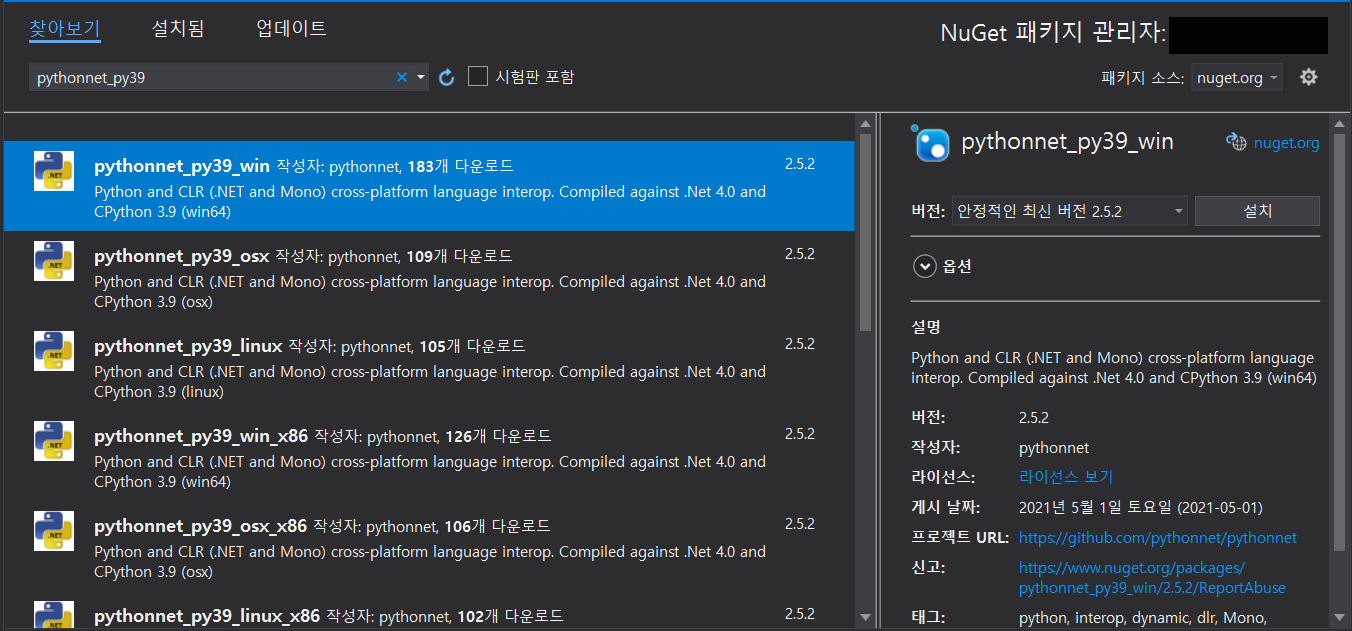
Task: Refresh the package search results
Action: pos(447,77)
